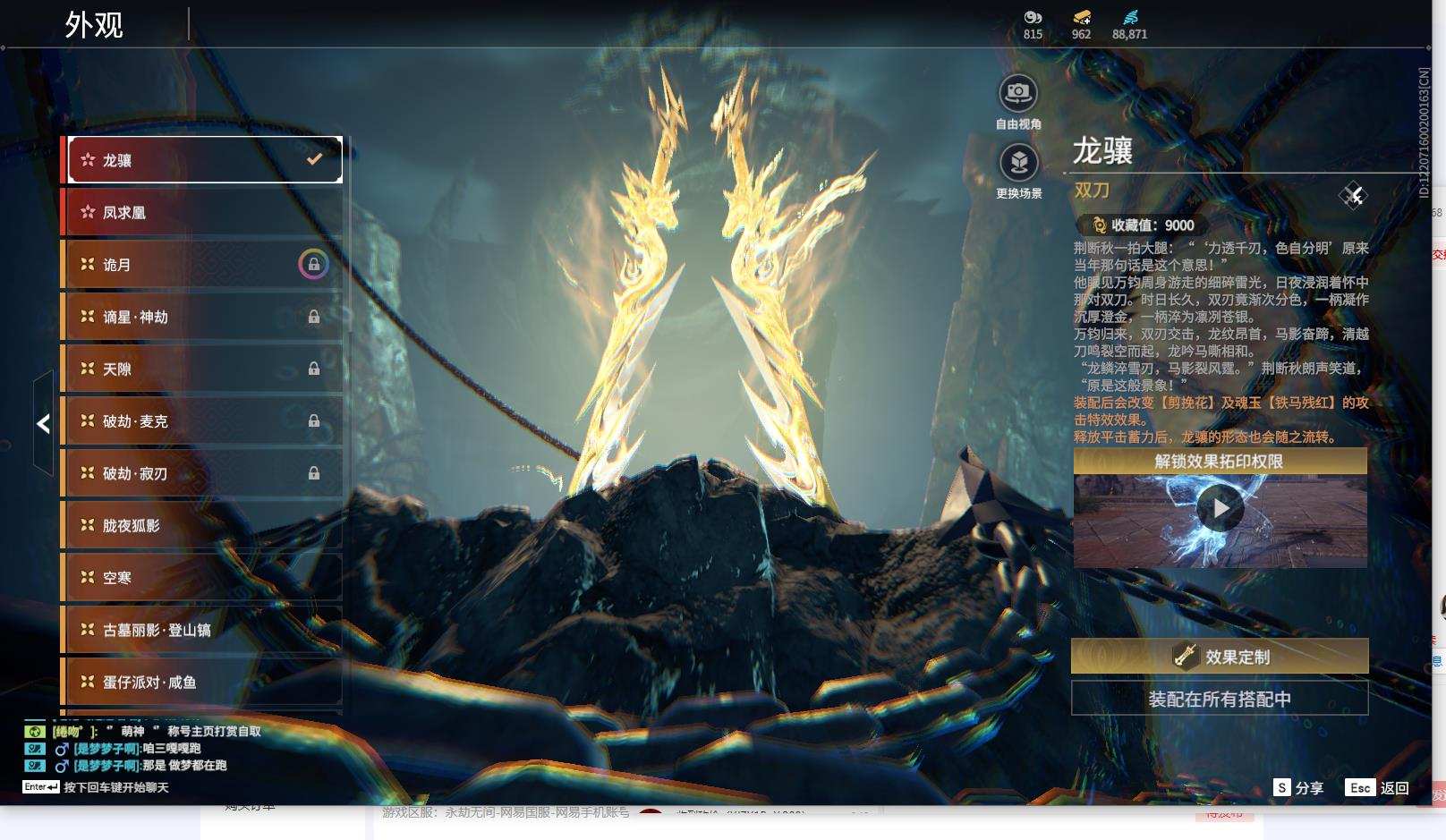
Task: Click the 分享 share button
Action: tap(1298, 787)
